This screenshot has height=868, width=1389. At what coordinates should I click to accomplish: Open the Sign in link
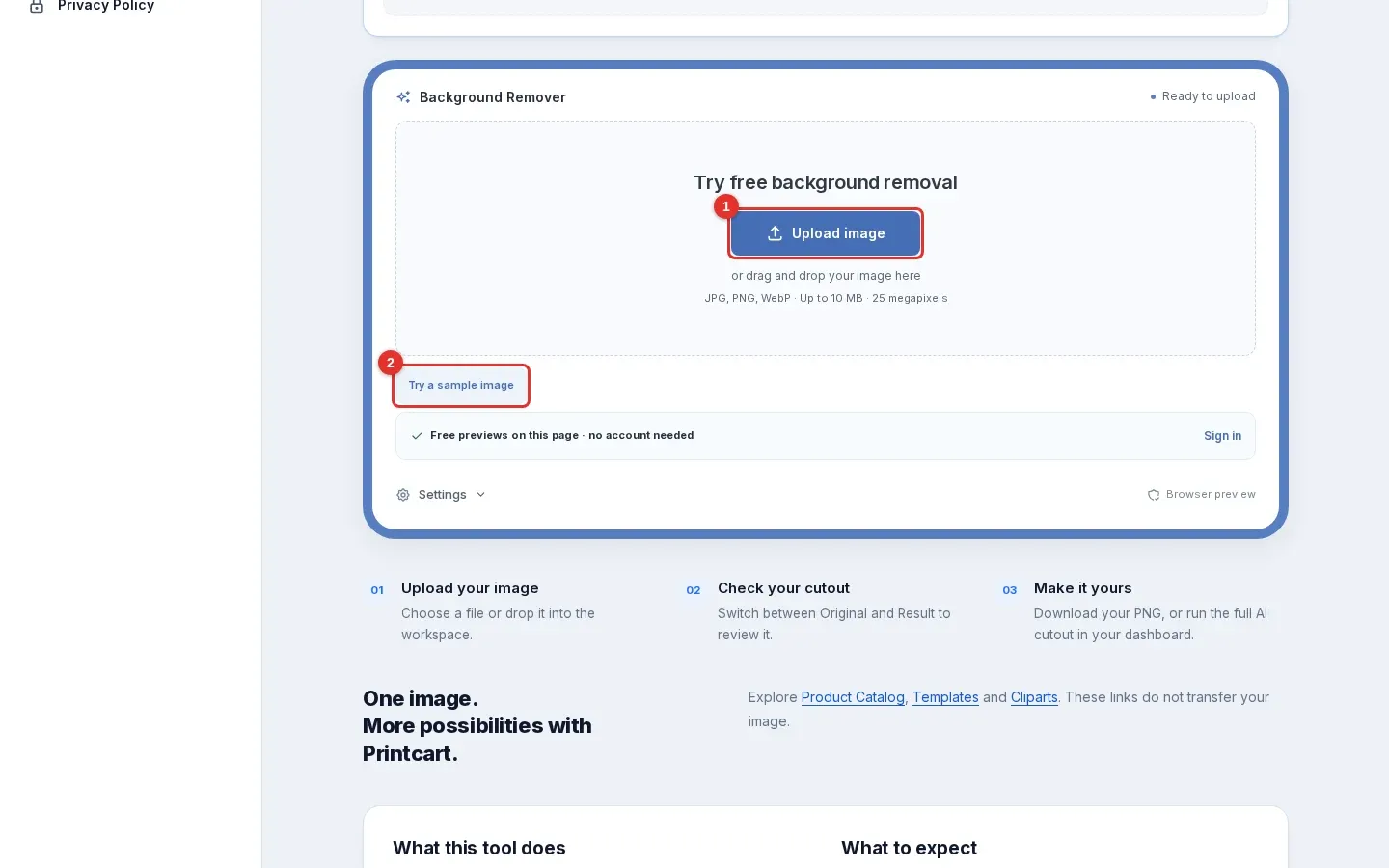click(1222, 436)
